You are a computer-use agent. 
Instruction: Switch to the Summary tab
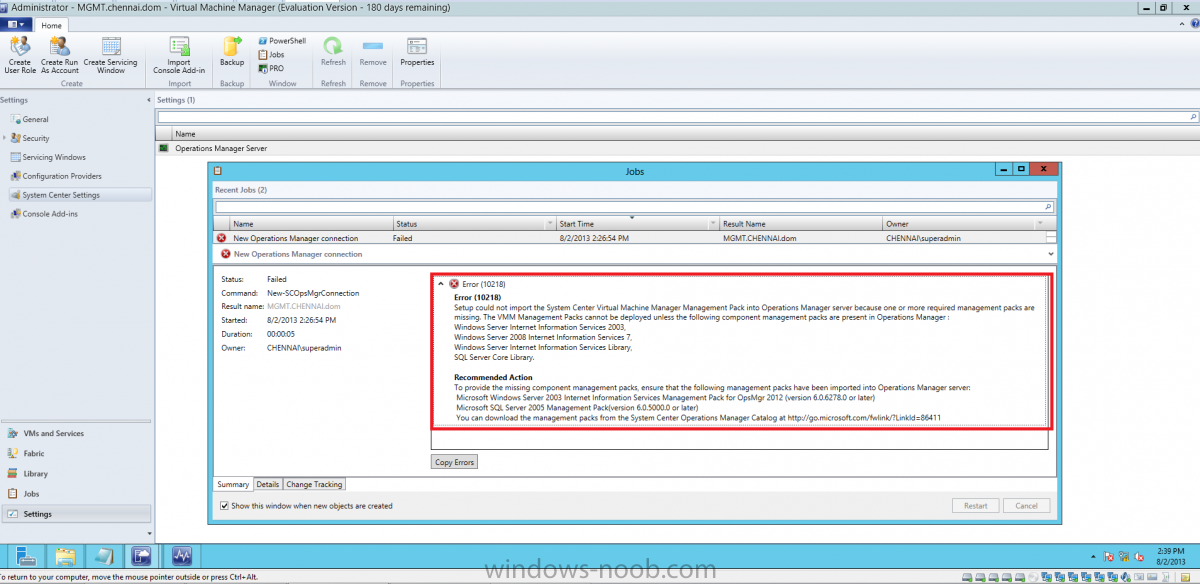click(x=233, y=484)
